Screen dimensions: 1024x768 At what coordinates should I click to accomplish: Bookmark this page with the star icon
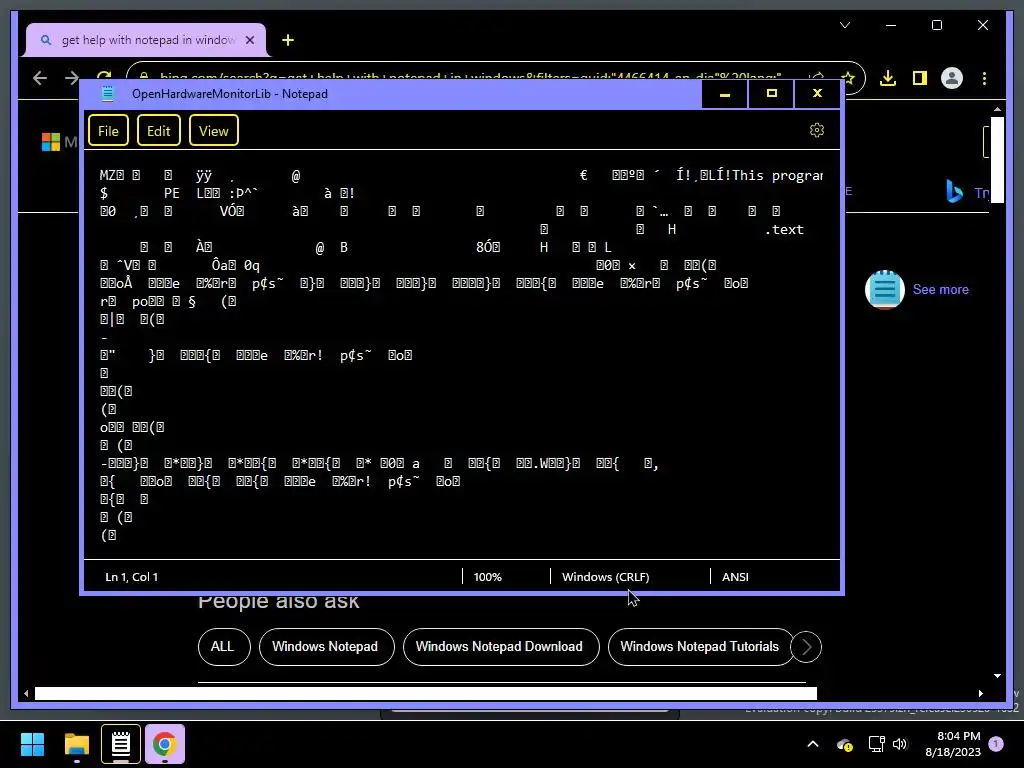tap(848, 78)
